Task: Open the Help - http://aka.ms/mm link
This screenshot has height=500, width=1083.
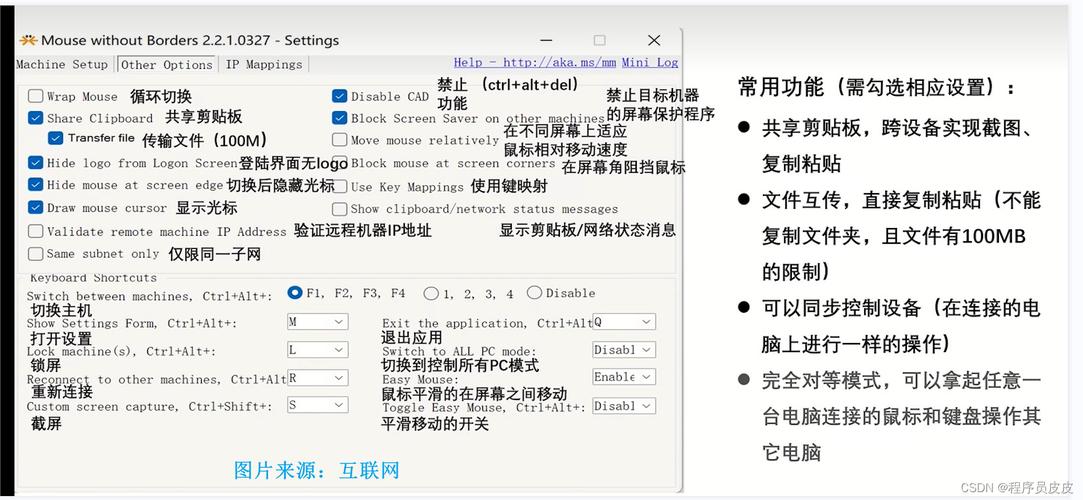Action: [535, 63]
